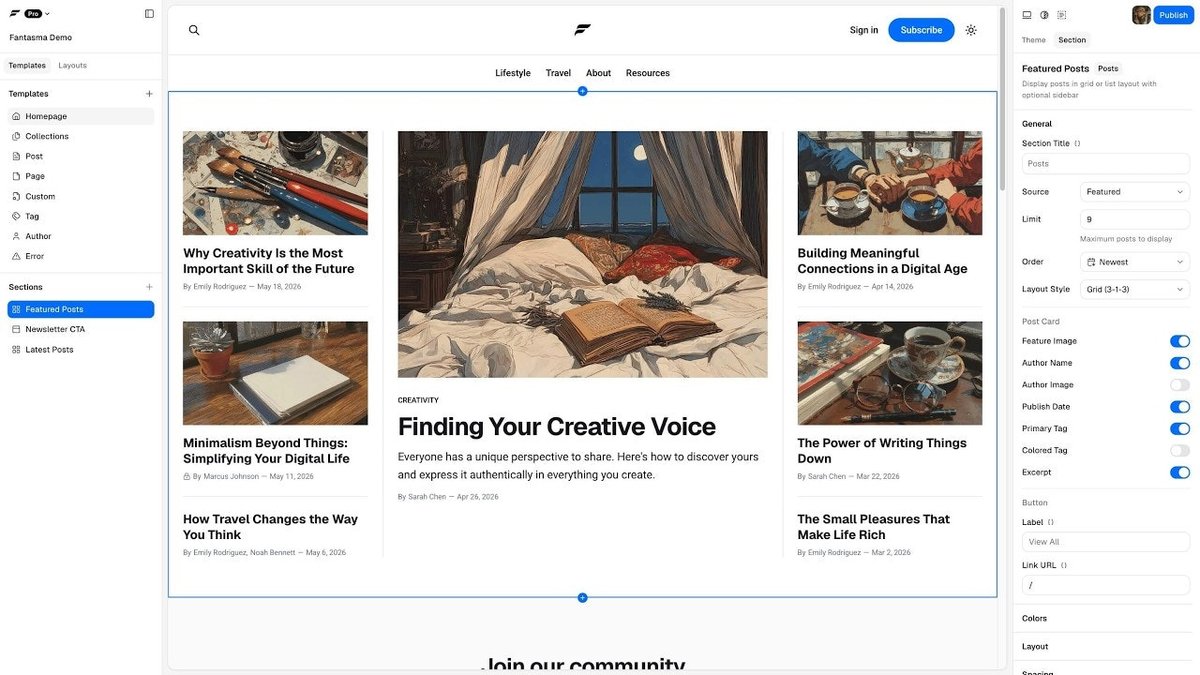
Task: Insert section below using bottom blue plus handle
Action: 582,598
